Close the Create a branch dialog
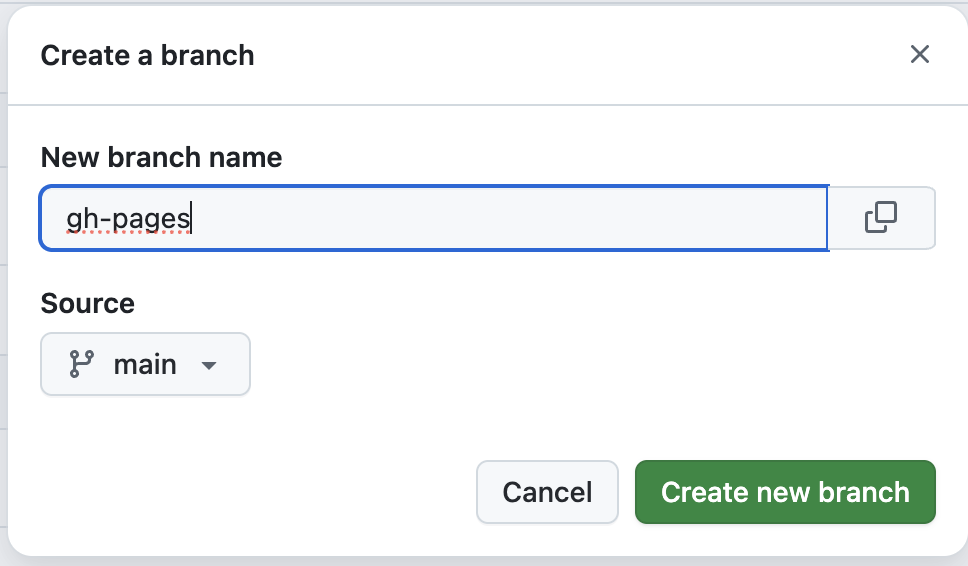Screen dimensions: 968x566 (920, 54)
